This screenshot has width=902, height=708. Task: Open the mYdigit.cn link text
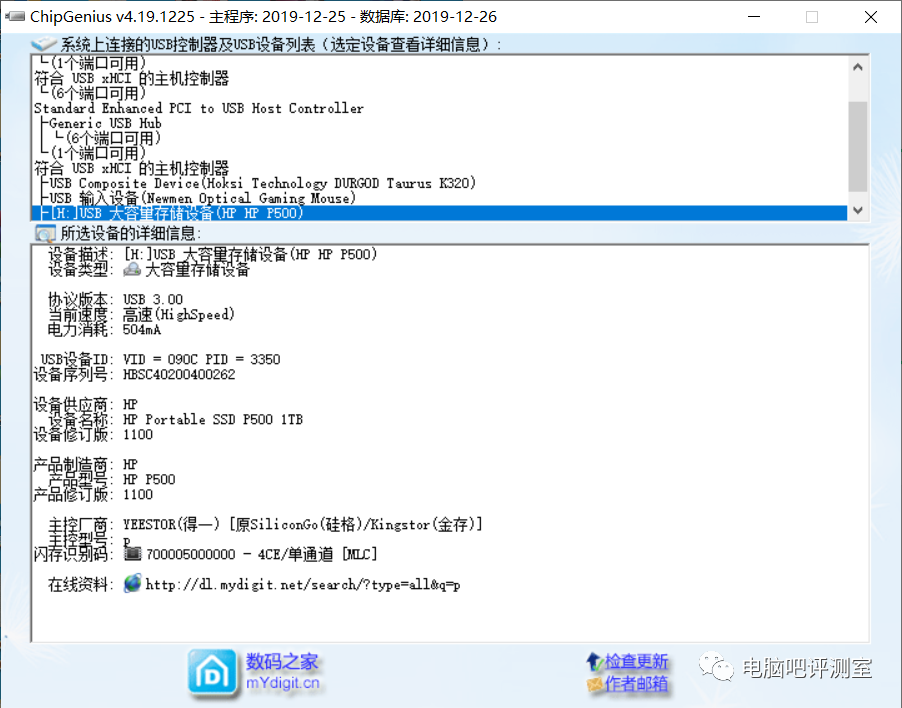282,683
